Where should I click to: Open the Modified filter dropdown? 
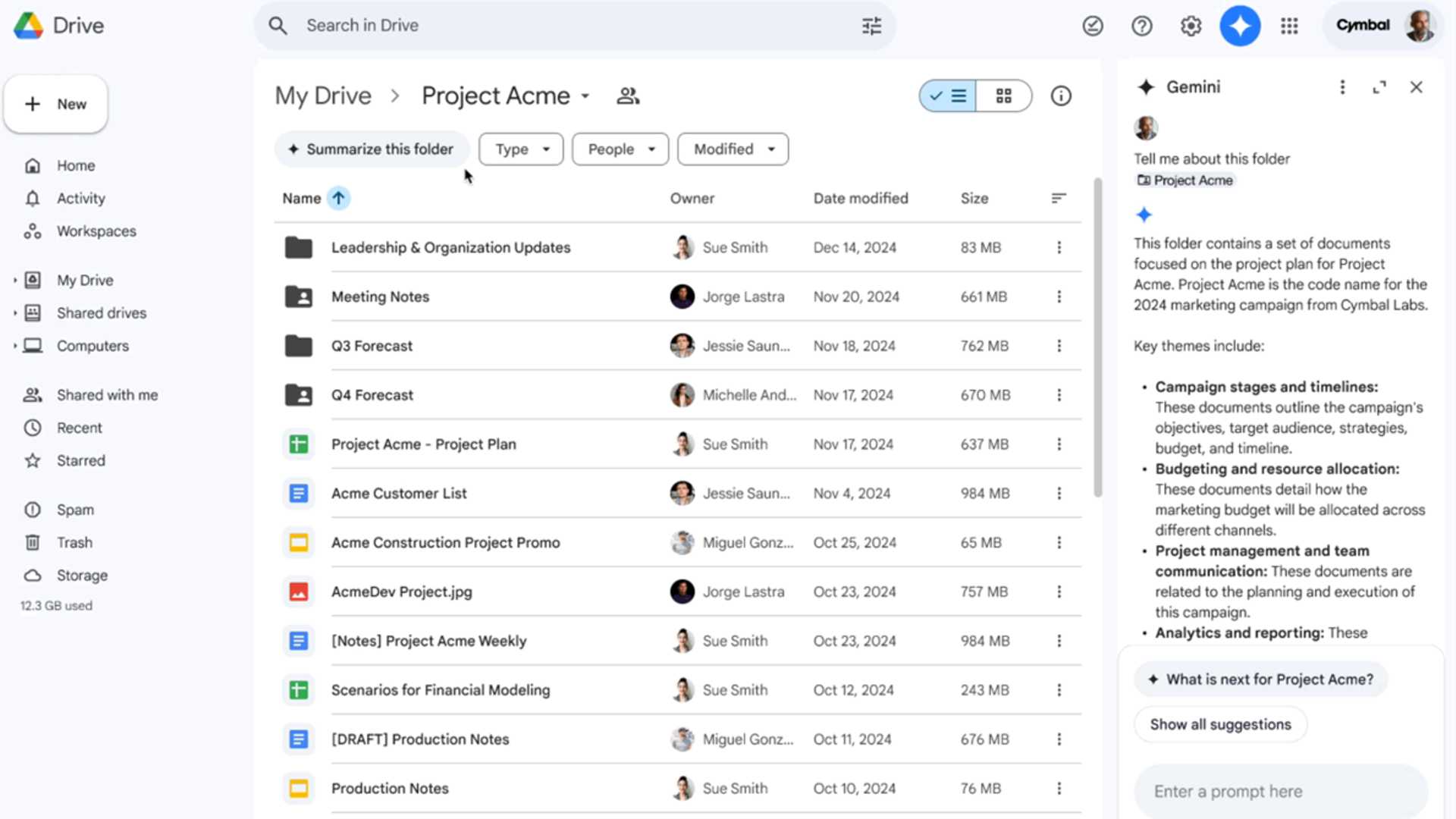731,149
